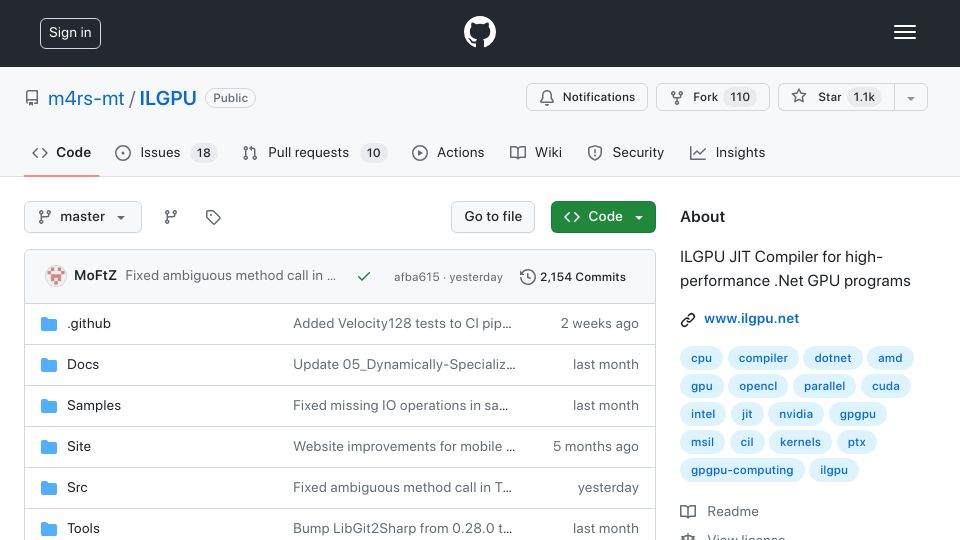960x540 pixels.
Task: Click the Readme book icon
Action: click(688, 511)
